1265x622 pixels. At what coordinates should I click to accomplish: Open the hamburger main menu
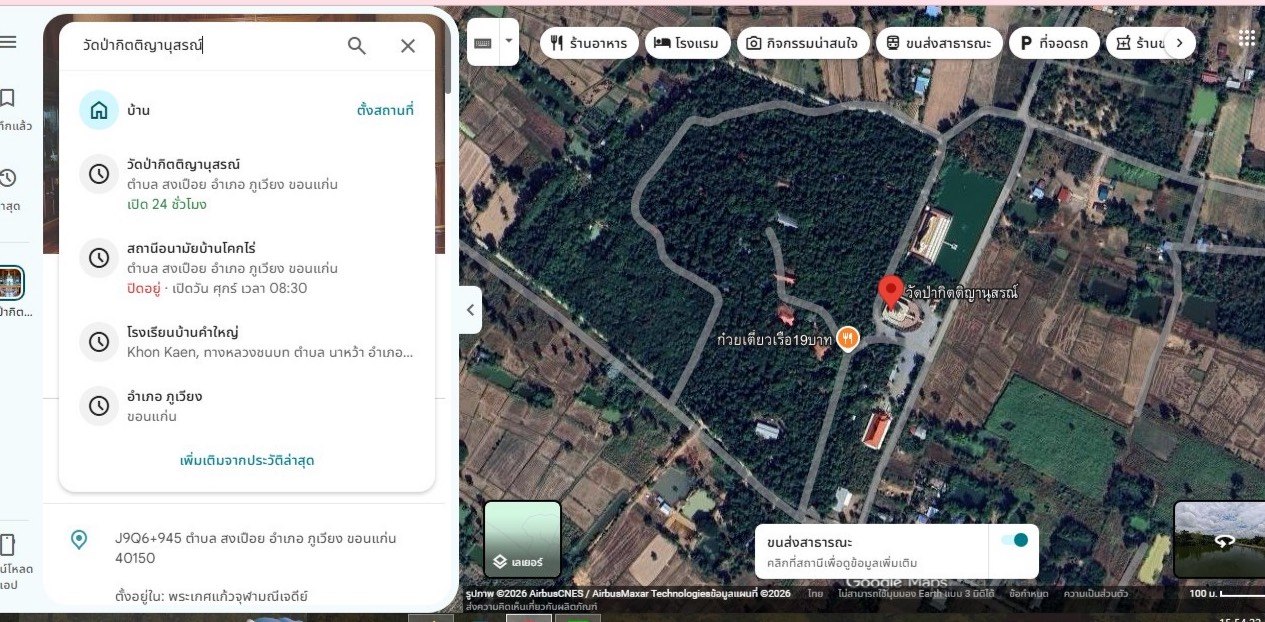click(x=8, y=42)
